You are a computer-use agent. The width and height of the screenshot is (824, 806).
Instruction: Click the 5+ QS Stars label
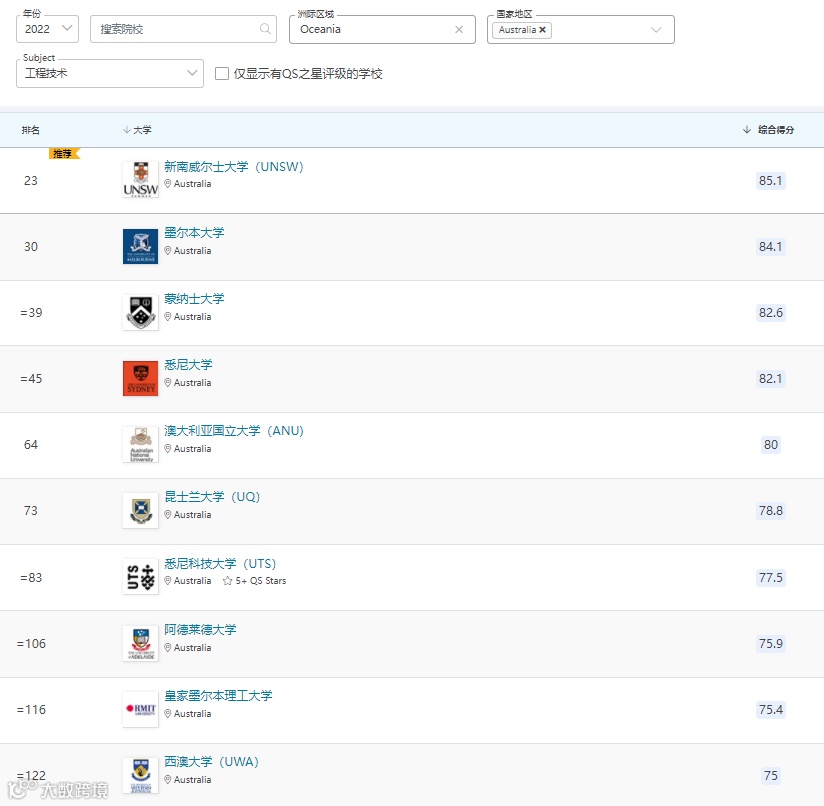pos(261,581)
